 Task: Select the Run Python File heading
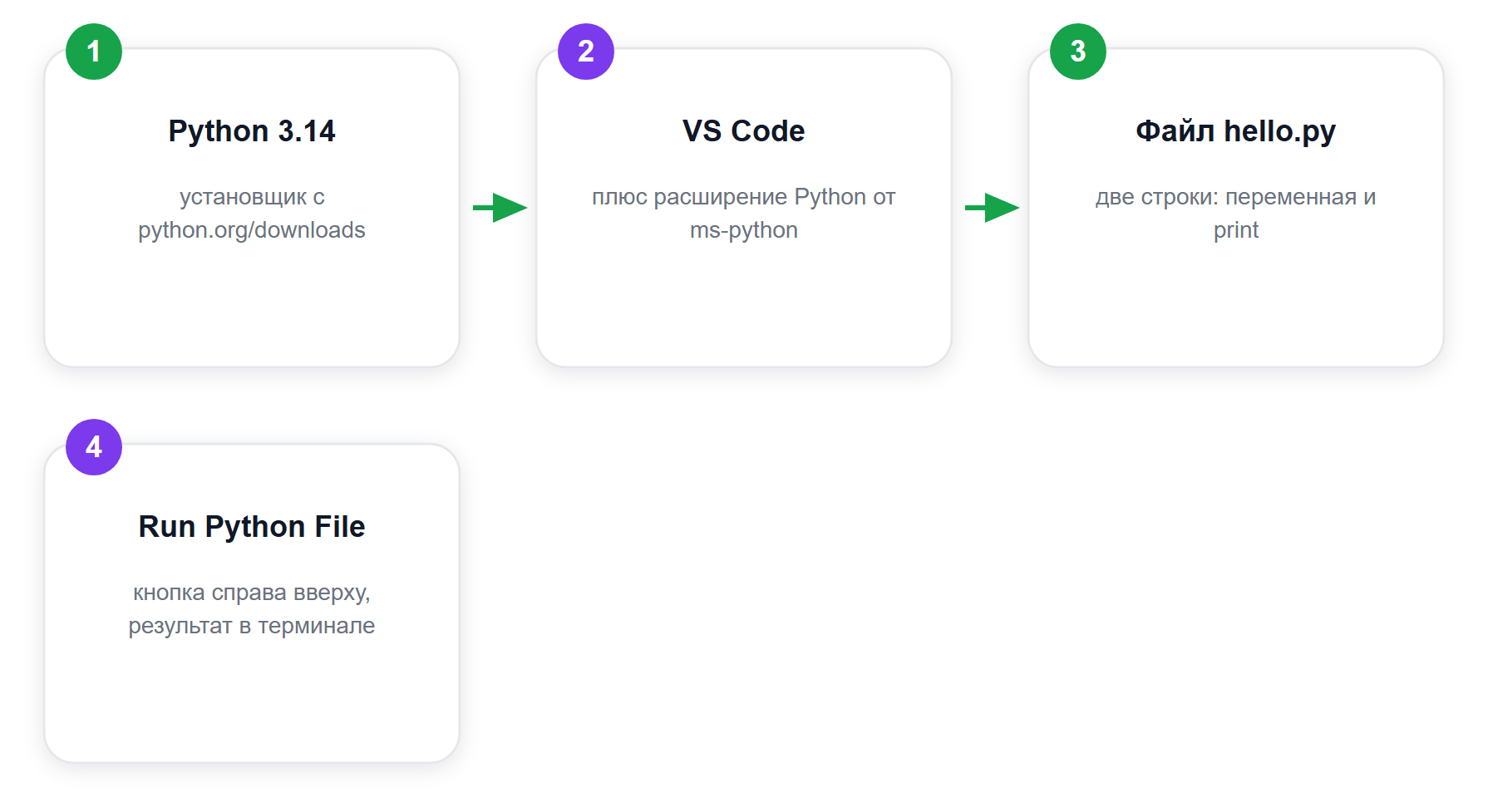coord(252,527)
